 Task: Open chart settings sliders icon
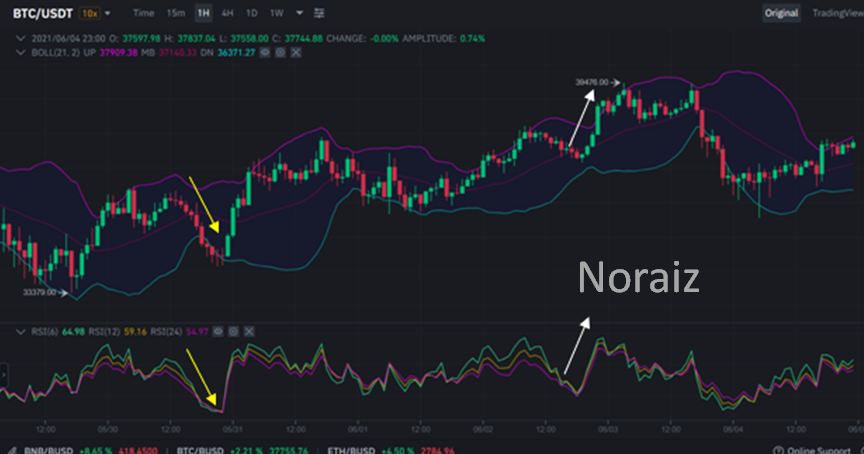coord(319,13)
